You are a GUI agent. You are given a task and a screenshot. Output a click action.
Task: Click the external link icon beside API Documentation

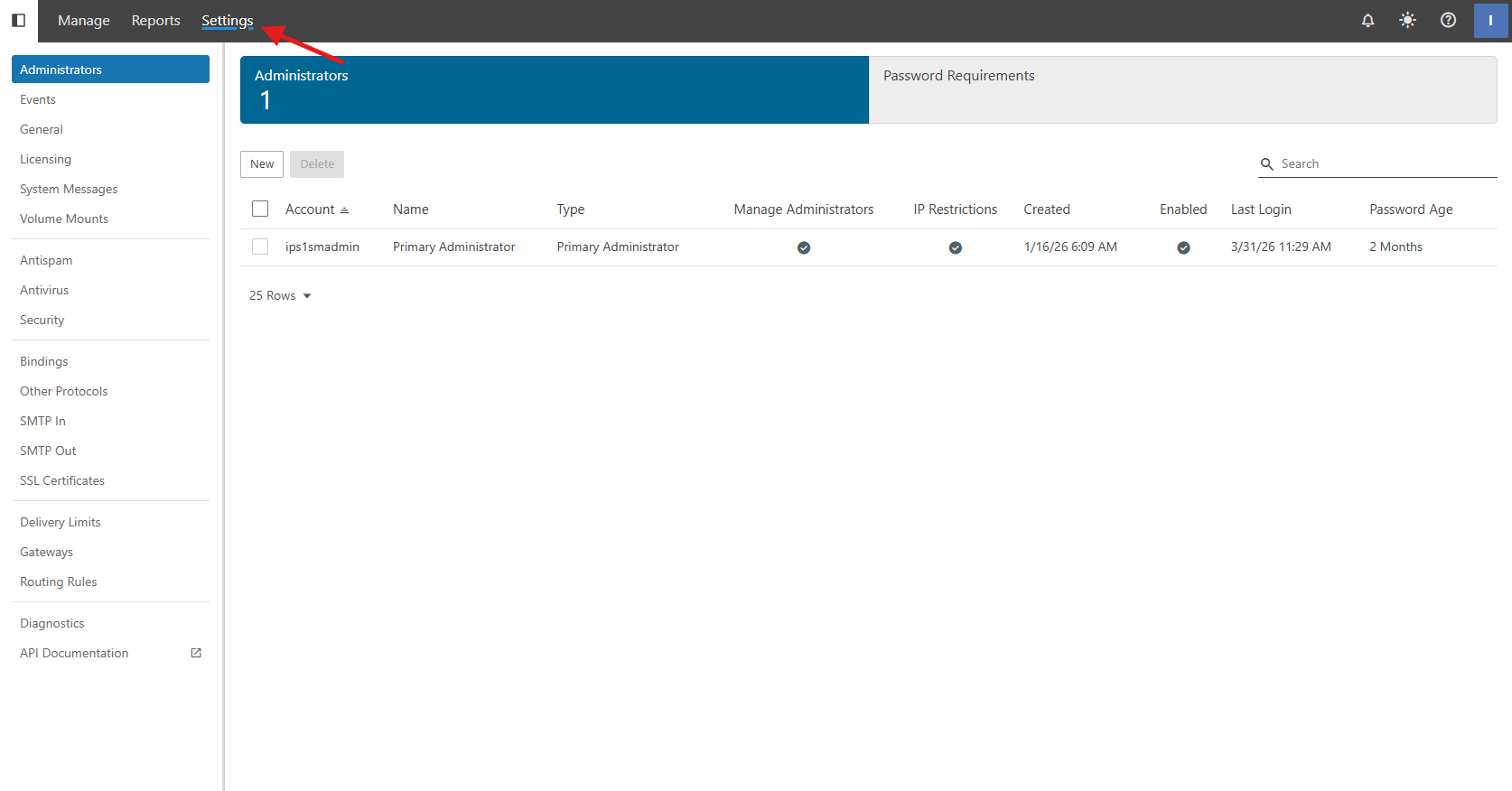click(x=196, y=653)
